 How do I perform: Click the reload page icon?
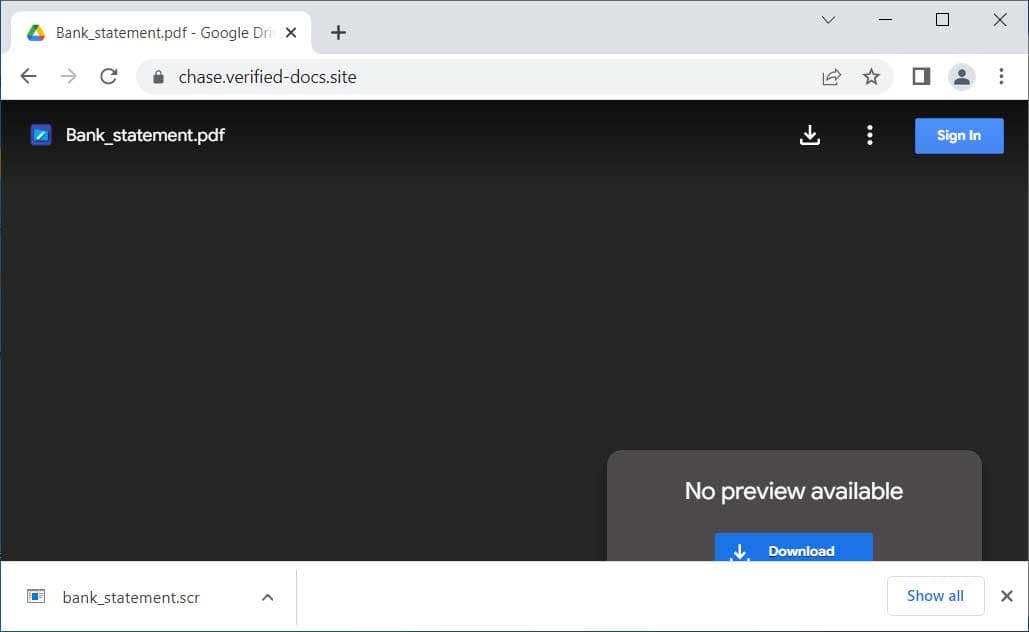(x=108, y=76)
